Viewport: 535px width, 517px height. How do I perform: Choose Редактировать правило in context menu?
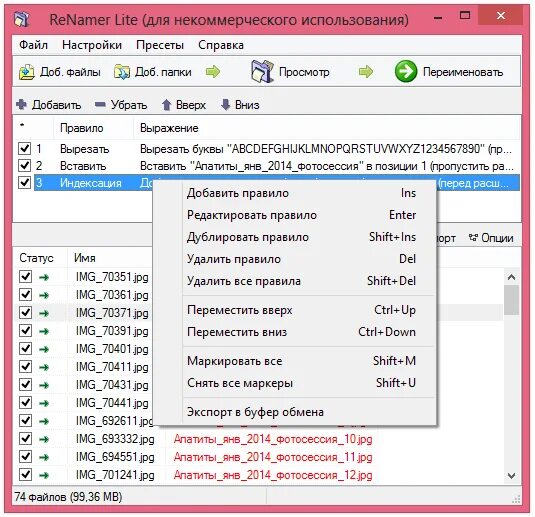[295, 215]
